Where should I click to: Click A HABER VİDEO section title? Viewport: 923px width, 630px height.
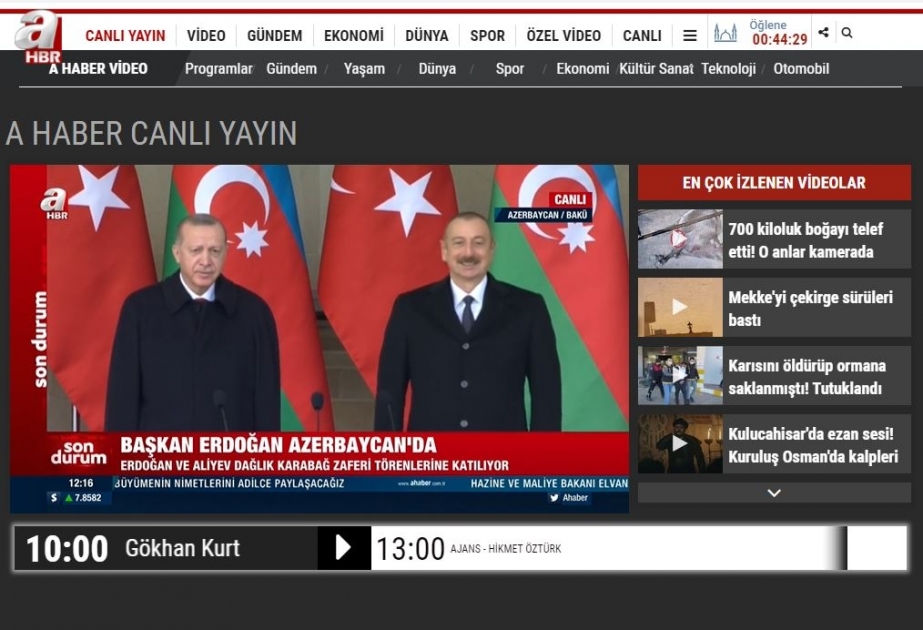point(98,69)
